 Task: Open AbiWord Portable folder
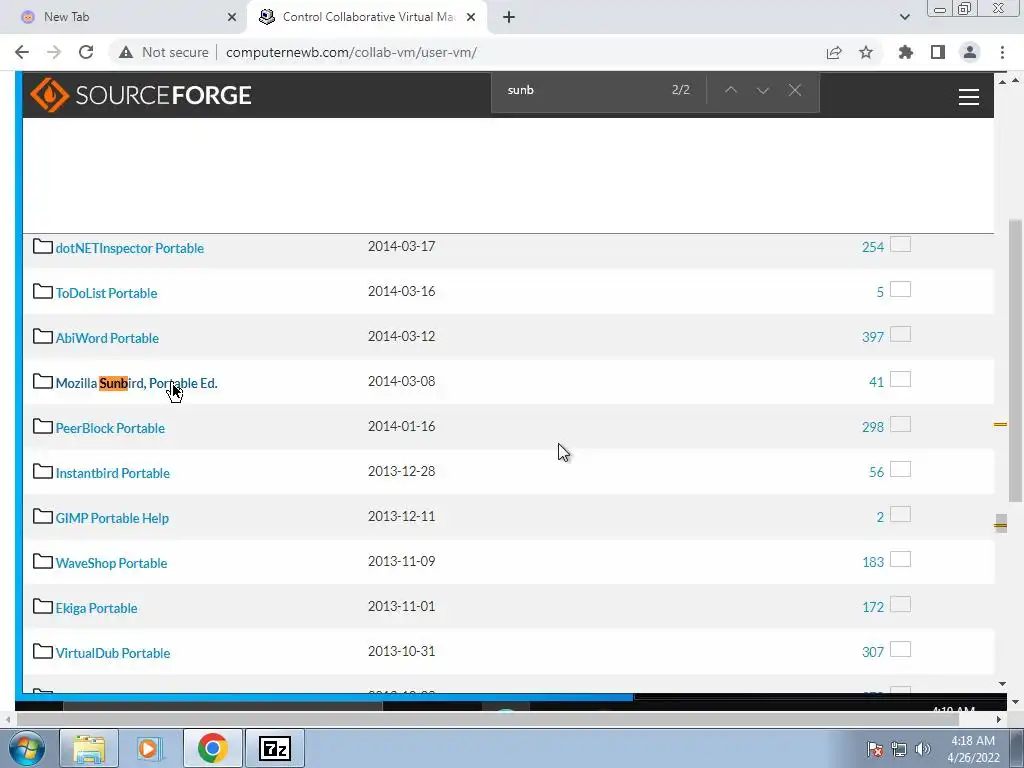pos(107,338)
